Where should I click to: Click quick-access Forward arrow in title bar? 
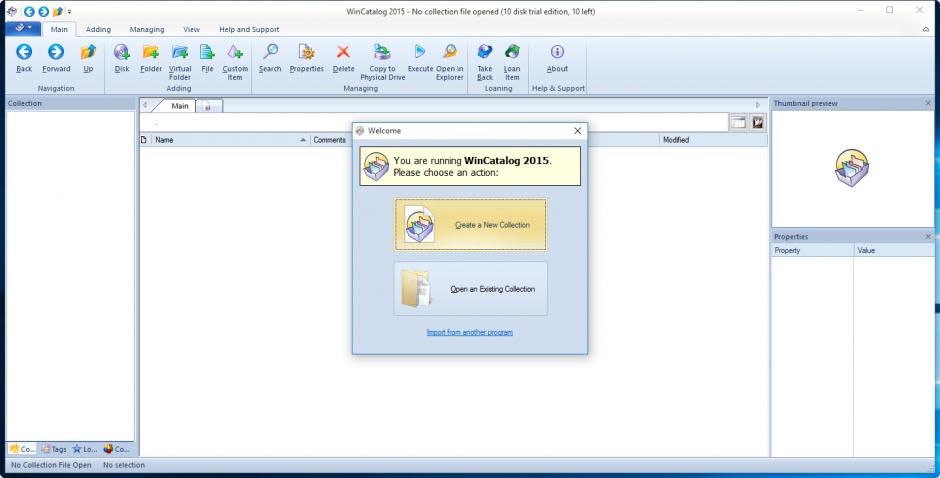click(x=44, y=11)
